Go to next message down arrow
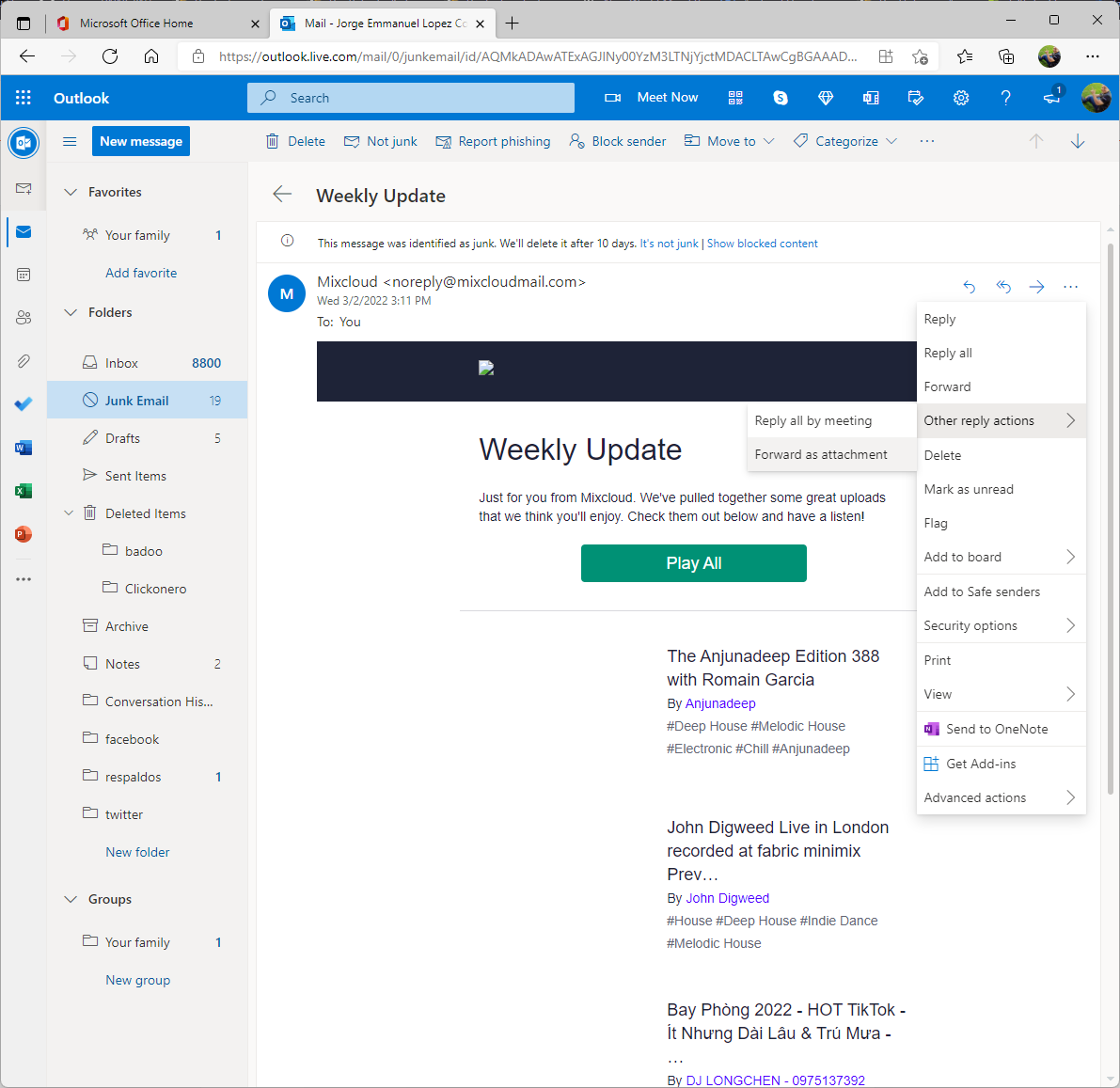Viewport: 1120px width, 1088px height. (1078, 141)
